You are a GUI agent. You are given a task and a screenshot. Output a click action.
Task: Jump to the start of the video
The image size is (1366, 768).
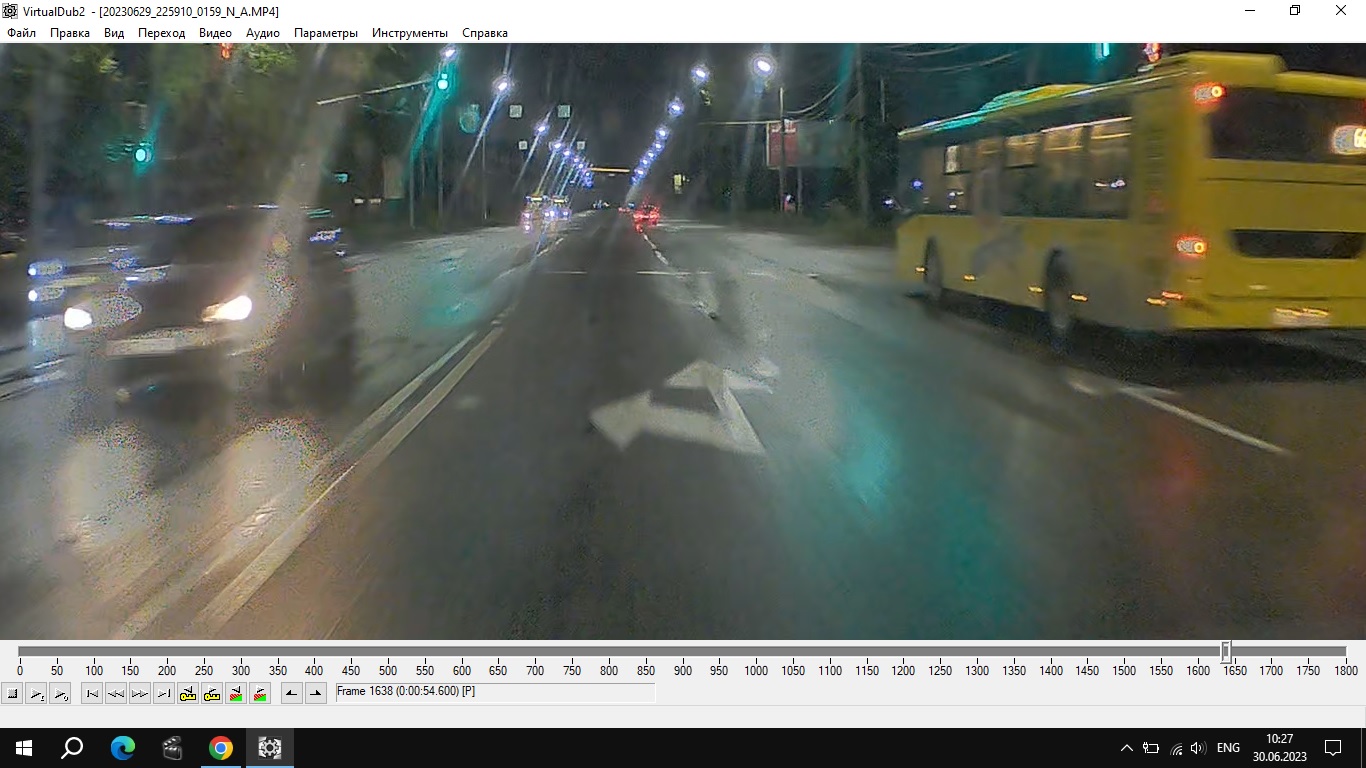(92, 693)
